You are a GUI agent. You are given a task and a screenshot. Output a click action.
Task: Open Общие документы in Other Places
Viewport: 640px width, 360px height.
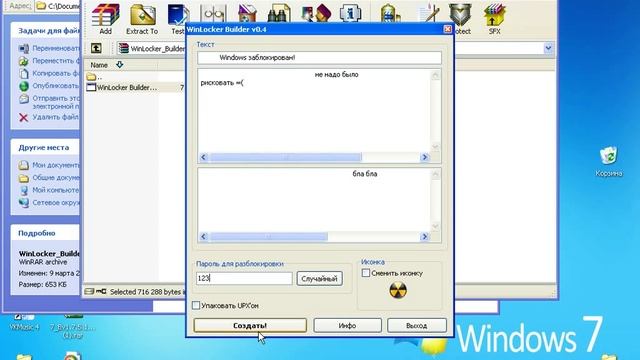56,178
